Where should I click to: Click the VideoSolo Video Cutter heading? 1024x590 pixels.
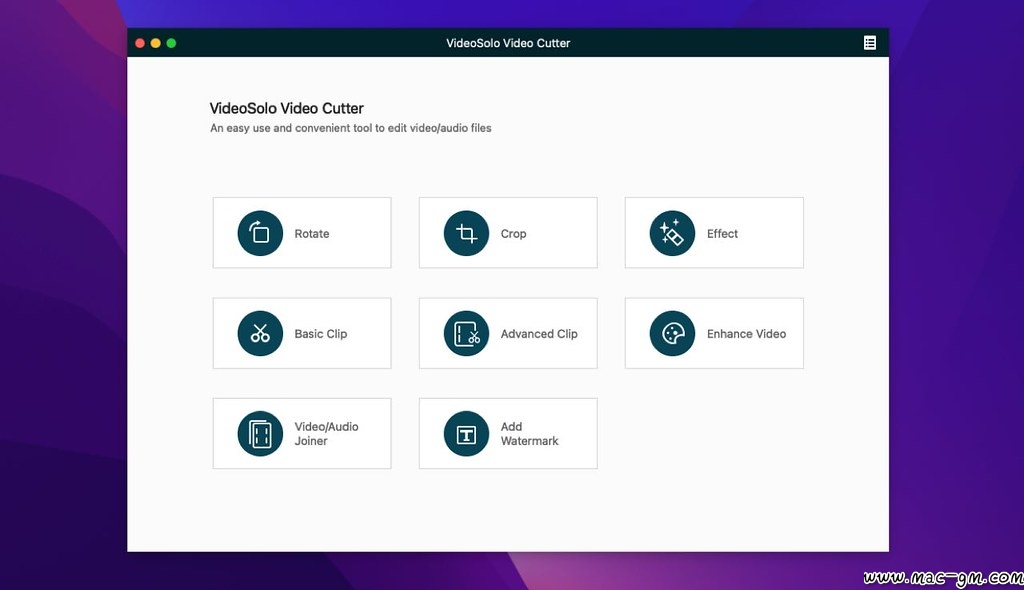(x=287, y=108)
